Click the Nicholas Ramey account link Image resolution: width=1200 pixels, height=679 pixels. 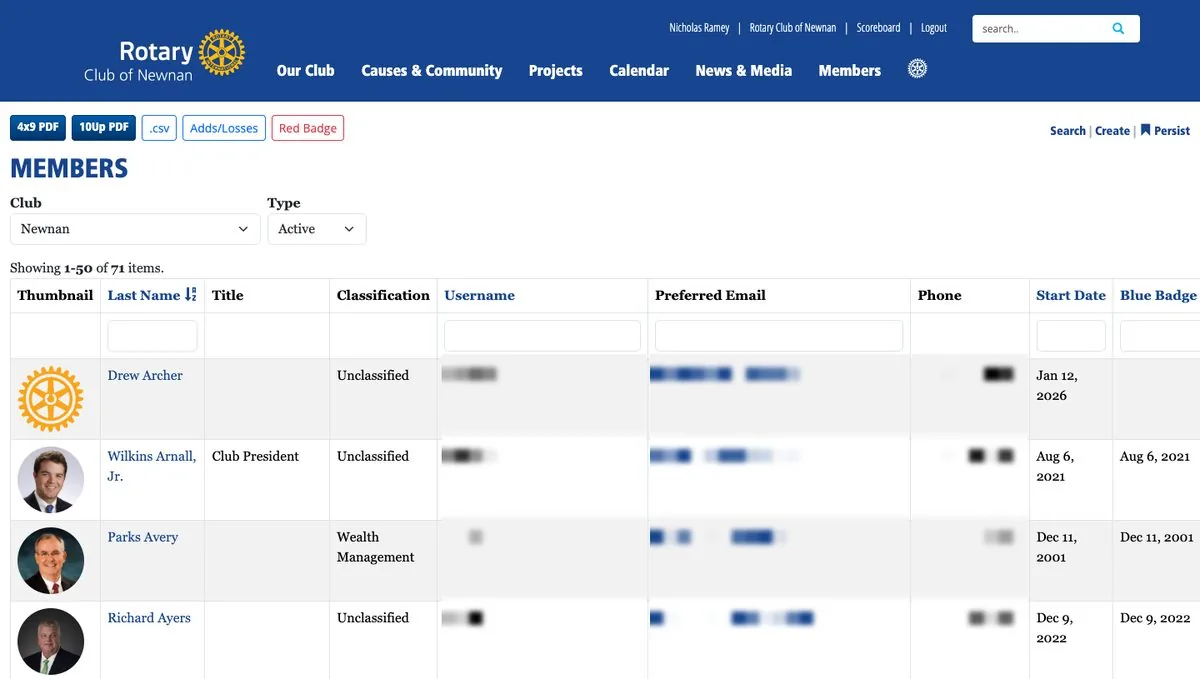tap(699, 28)
